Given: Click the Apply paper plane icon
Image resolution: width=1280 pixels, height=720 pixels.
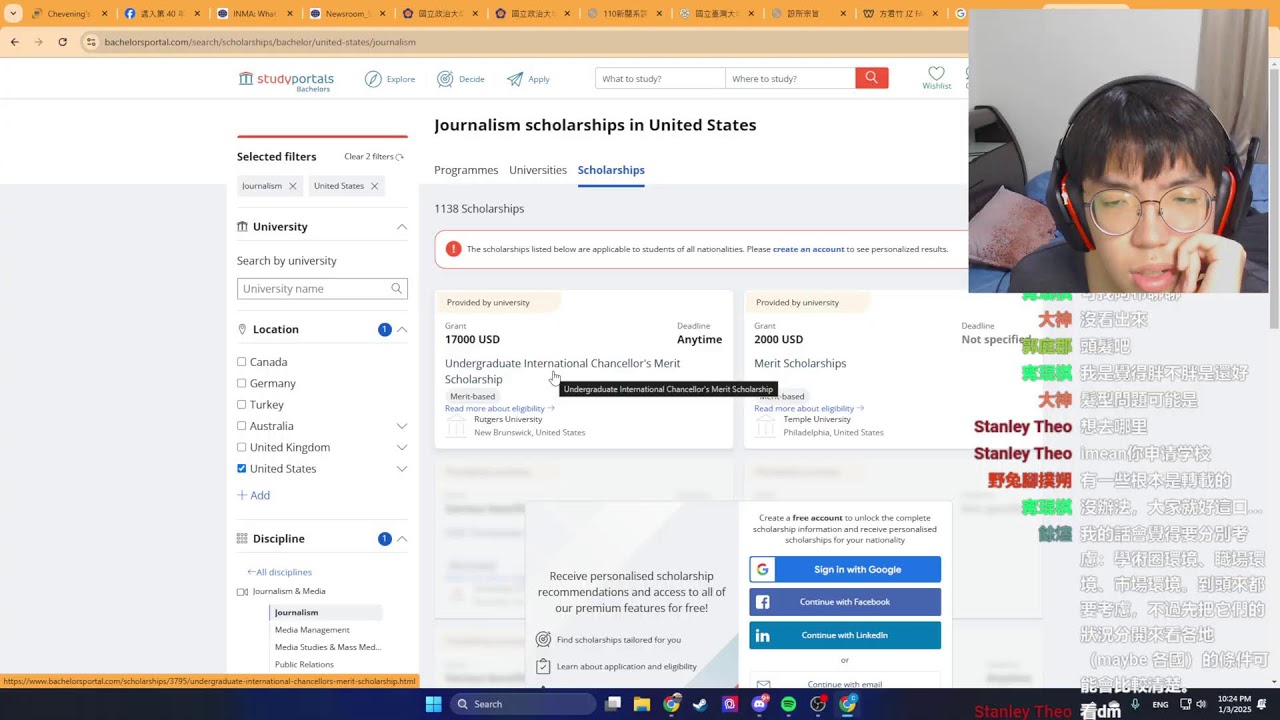Looking at the screenshot, I should [x=514, y=79].
